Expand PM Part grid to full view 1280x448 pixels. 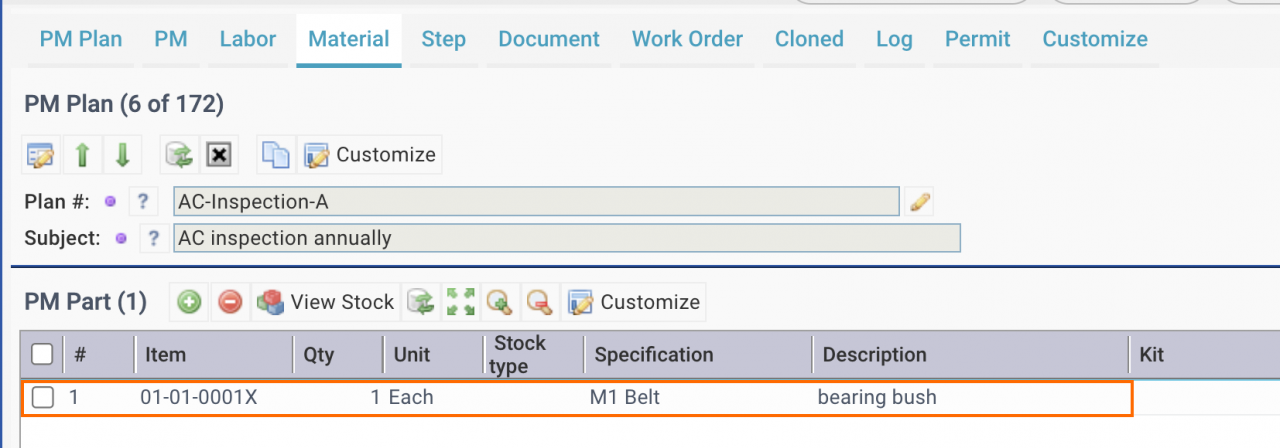pyautogui.click(x=460, y=302)
